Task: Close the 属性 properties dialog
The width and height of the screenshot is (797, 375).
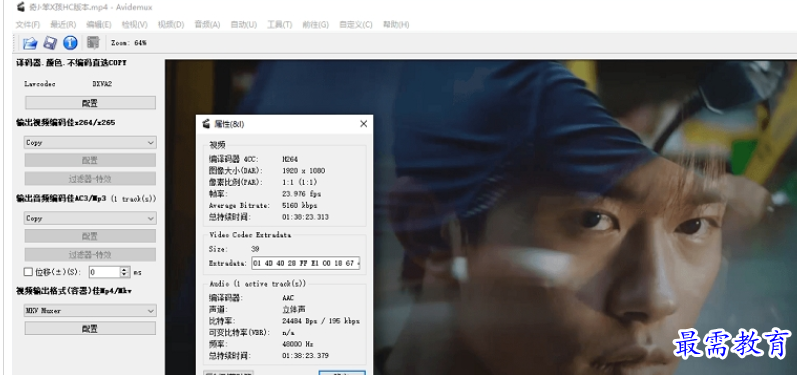Action: coord(363,124)
